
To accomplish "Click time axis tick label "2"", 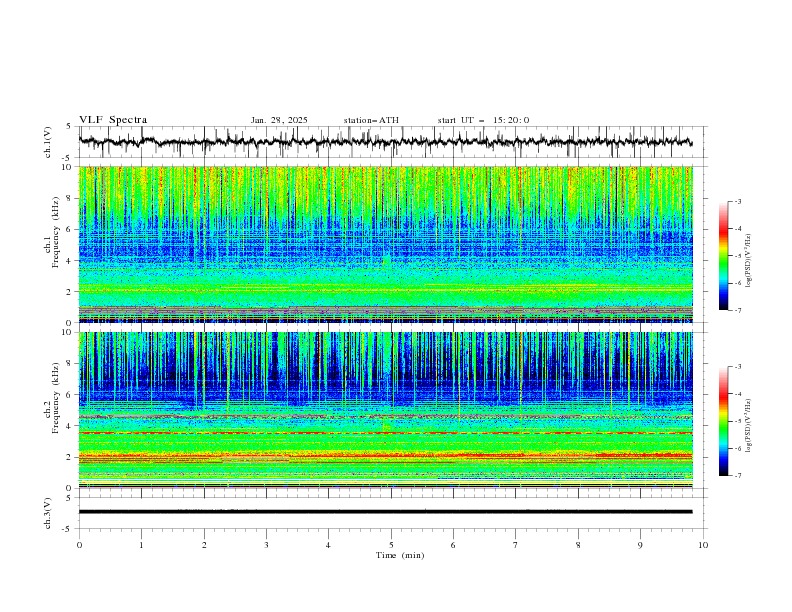I will pyautogui.click(x=204, y=545).
